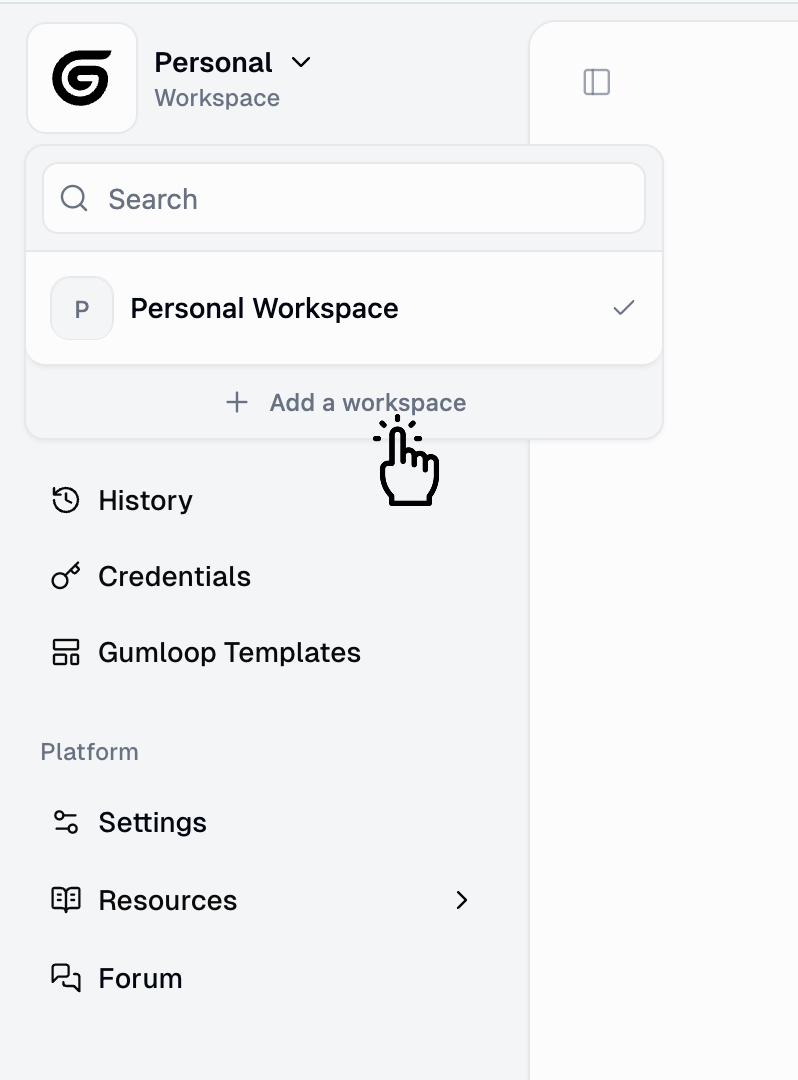Open the Personal workspace dropdown chevron
Image resolution: width=798 pixels, height=1080 pixels.
pyautogui.click(x=301, y=62)
